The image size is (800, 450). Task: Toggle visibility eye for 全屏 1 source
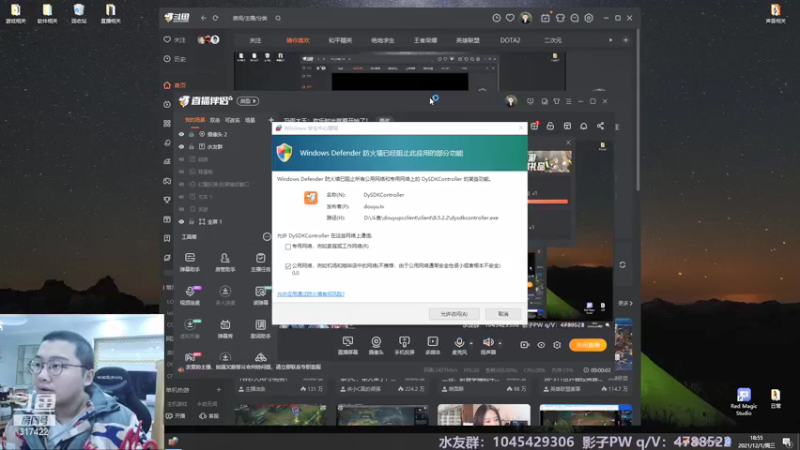click(x=181, y=221)
